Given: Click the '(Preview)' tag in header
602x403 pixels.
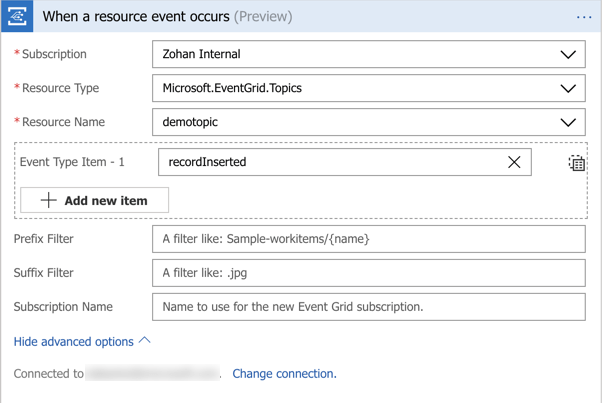Looking at the screenshot, I should tap(263, 17).
